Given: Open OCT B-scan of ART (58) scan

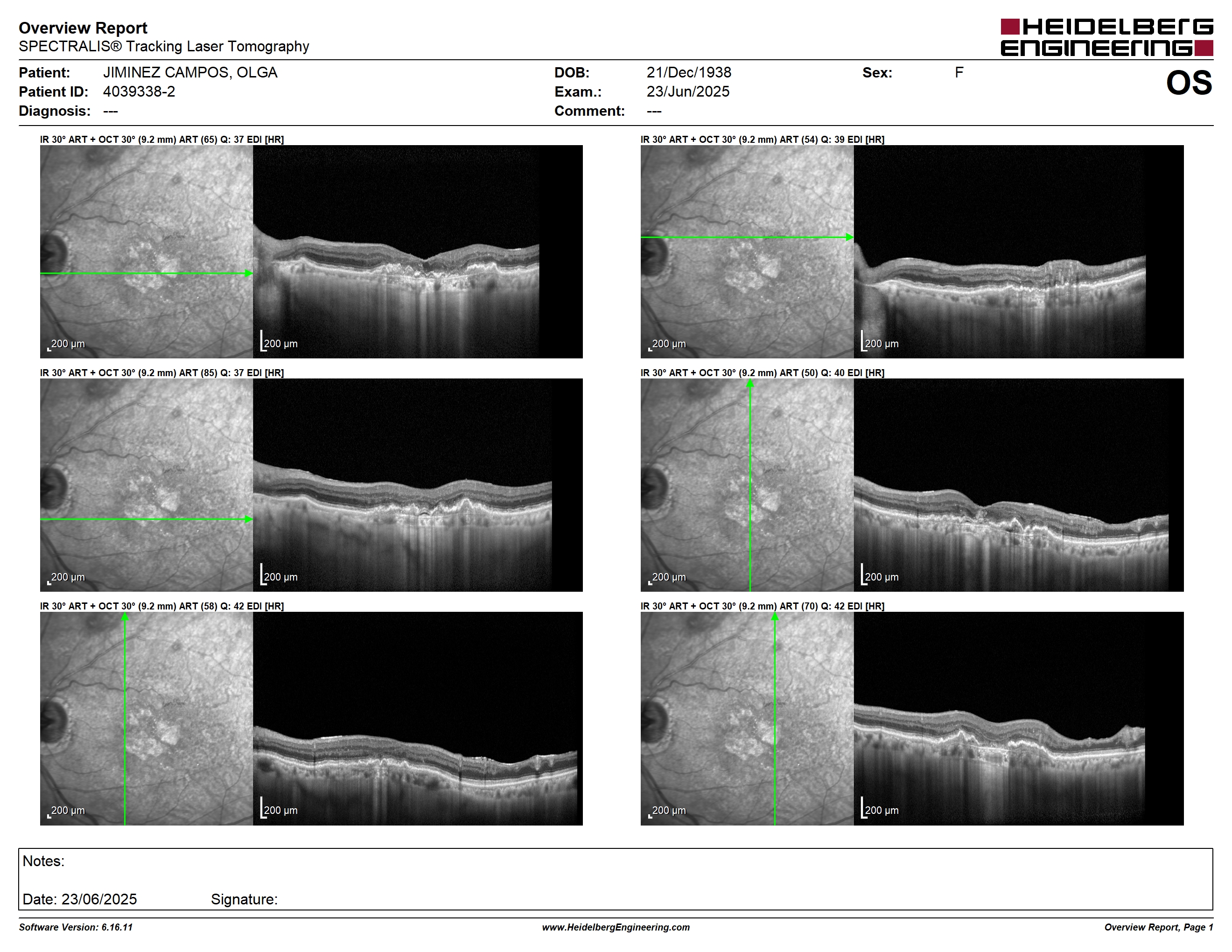Looking at the screenshot, I should tap(418, 719).
